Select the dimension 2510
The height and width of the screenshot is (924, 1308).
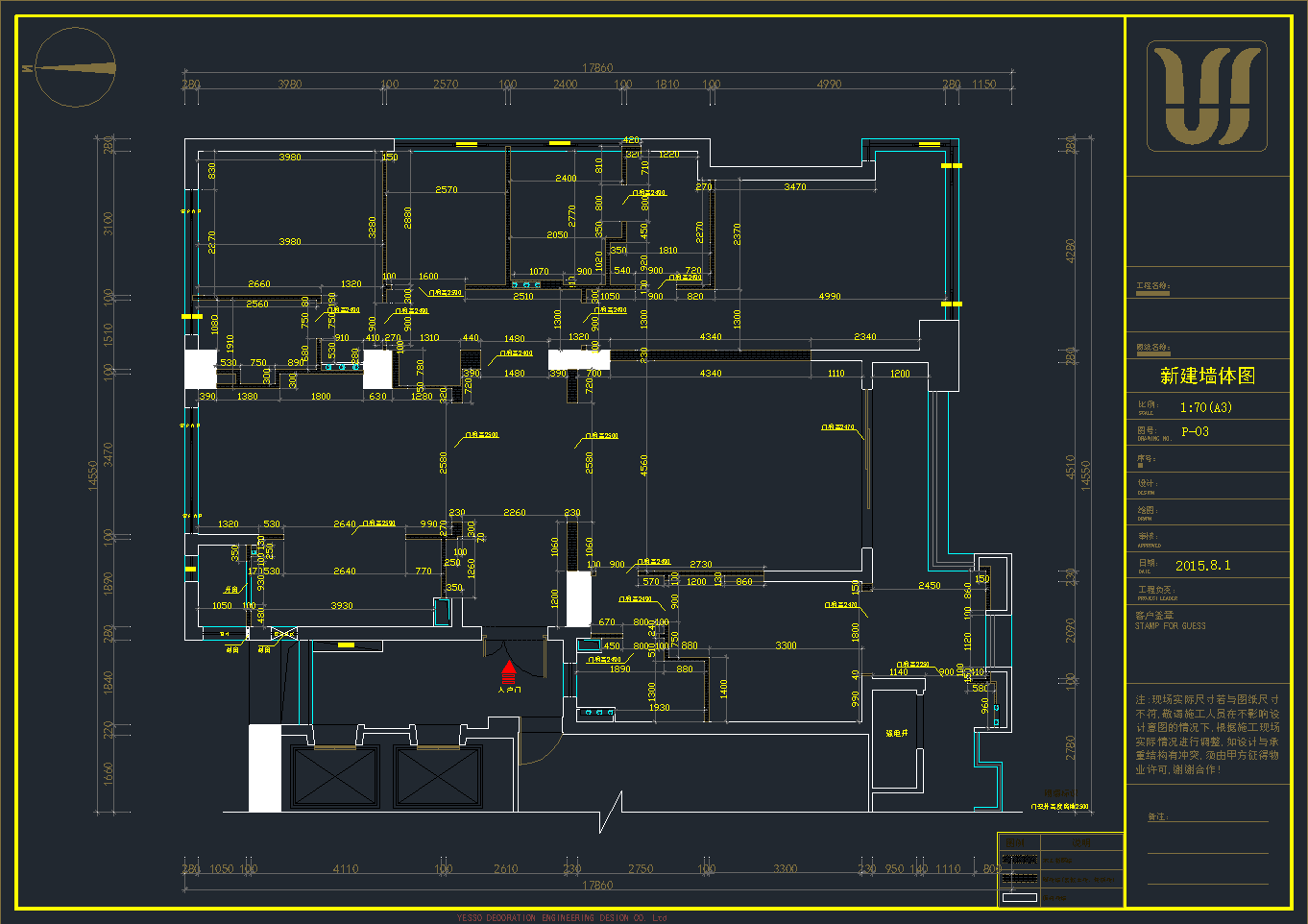click(x=523, y=297)
